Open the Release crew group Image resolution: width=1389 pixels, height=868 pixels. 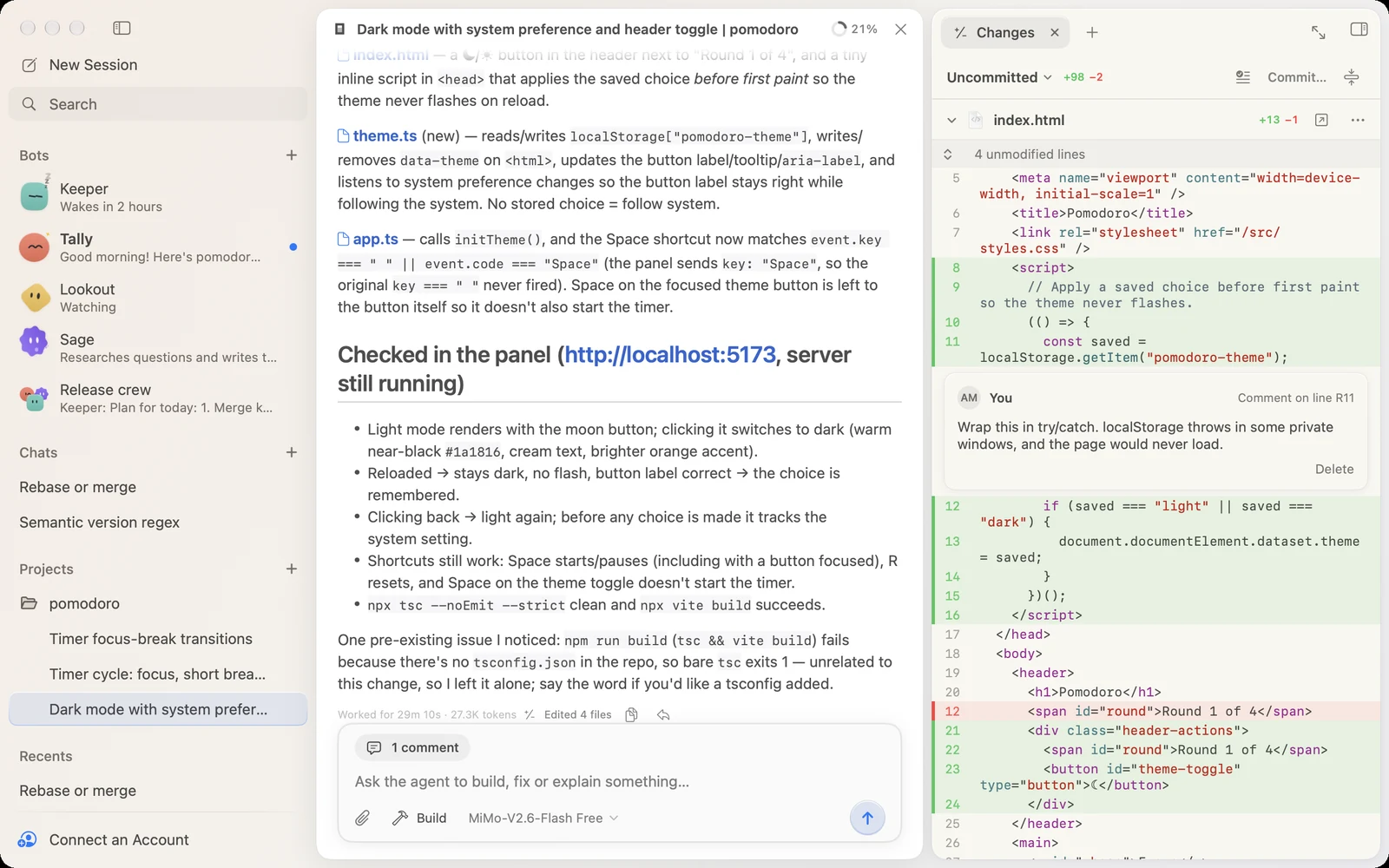(158, 398)
